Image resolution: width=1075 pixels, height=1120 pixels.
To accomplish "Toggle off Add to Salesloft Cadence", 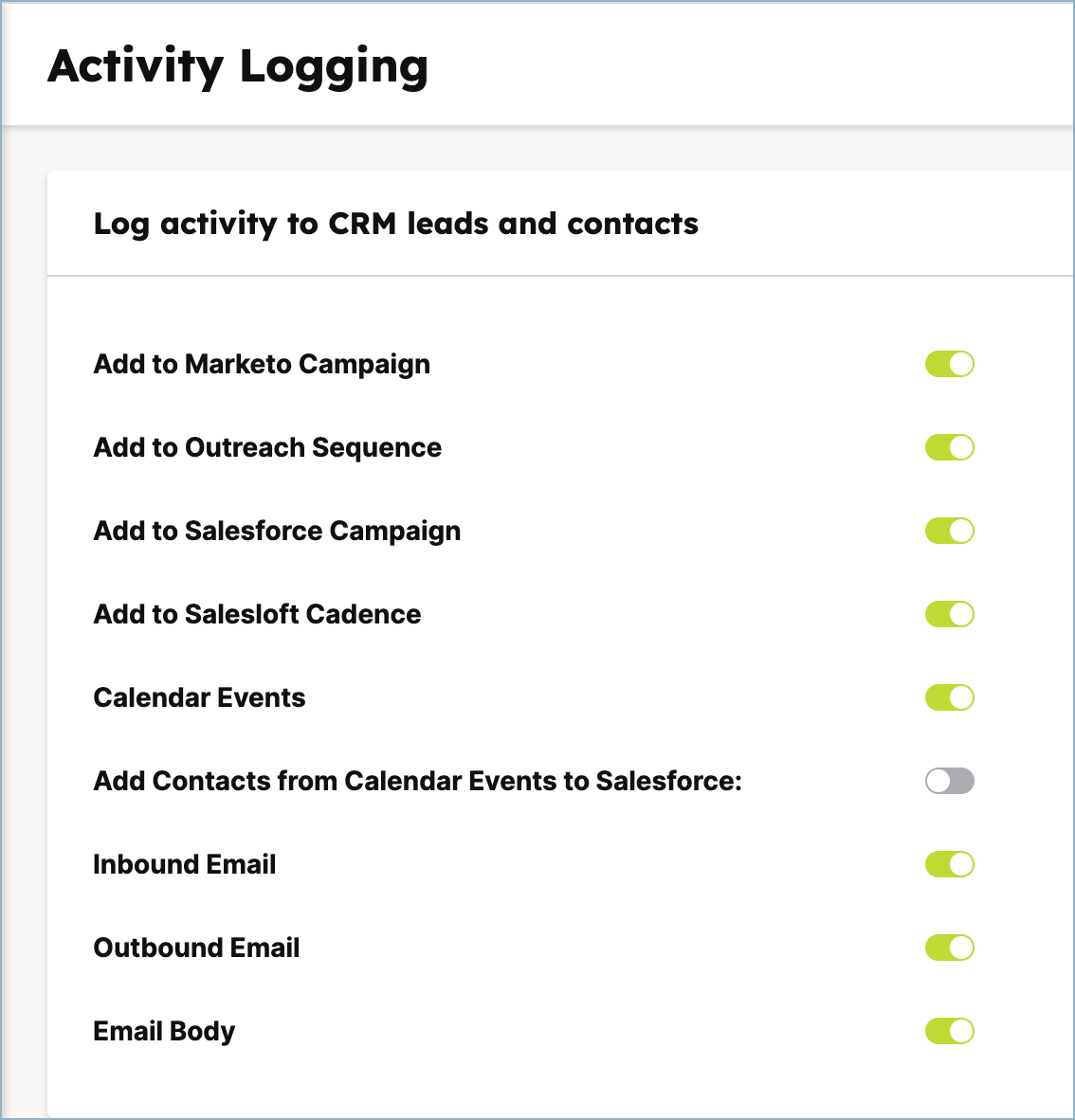I will point(949,614).
